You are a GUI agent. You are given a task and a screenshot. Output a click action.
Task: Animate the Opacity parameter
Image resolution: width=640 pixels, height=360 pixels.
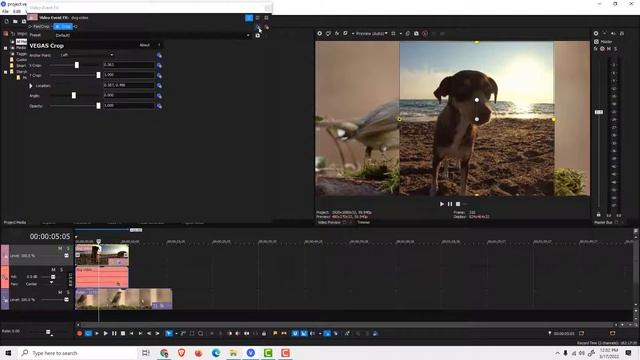click(x=159, y=106)
